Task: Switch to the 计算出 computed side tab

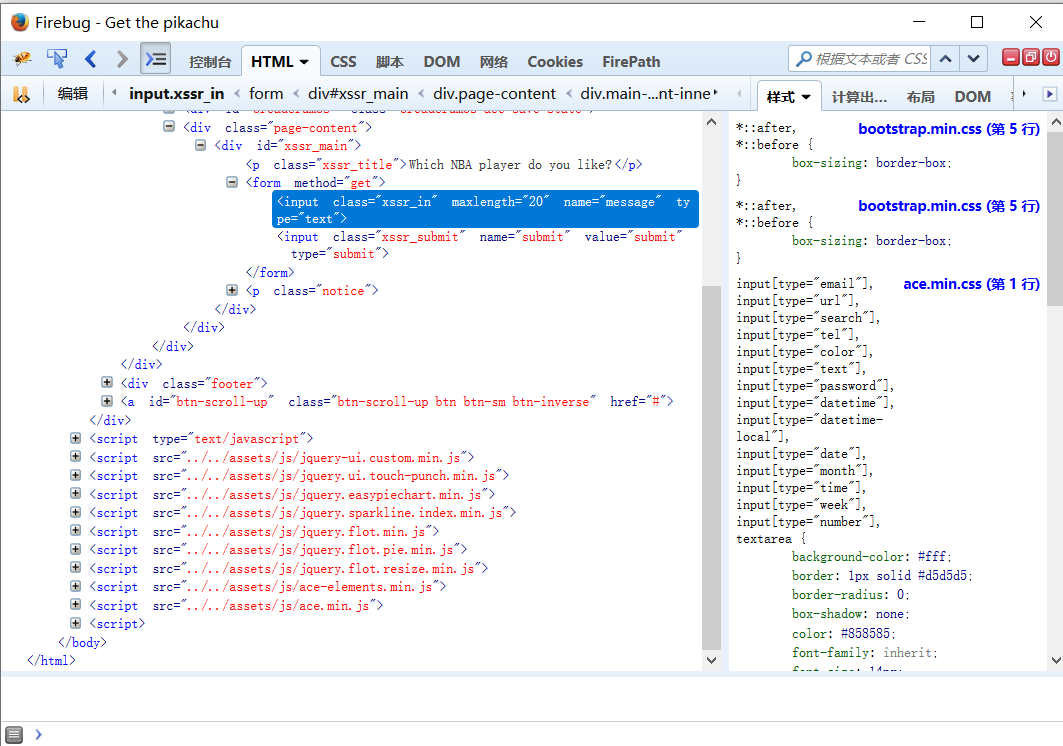Action: 859,97
